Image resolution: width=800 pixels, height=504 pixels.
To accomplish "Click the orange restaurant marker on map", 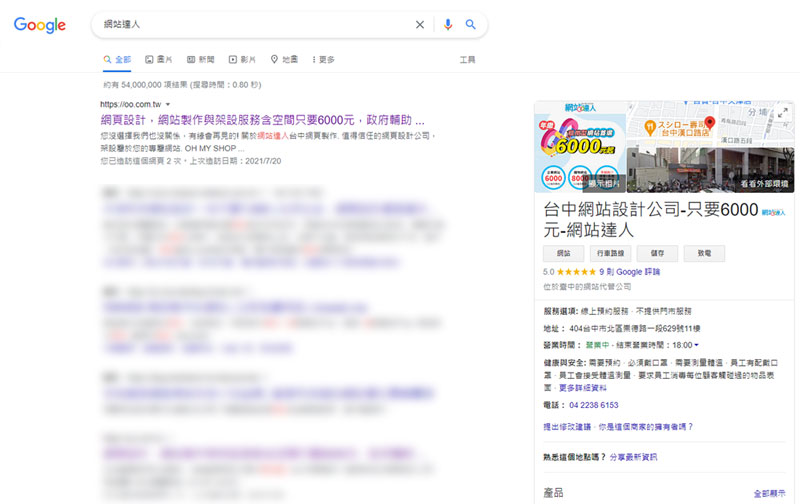I will point(649,128).
